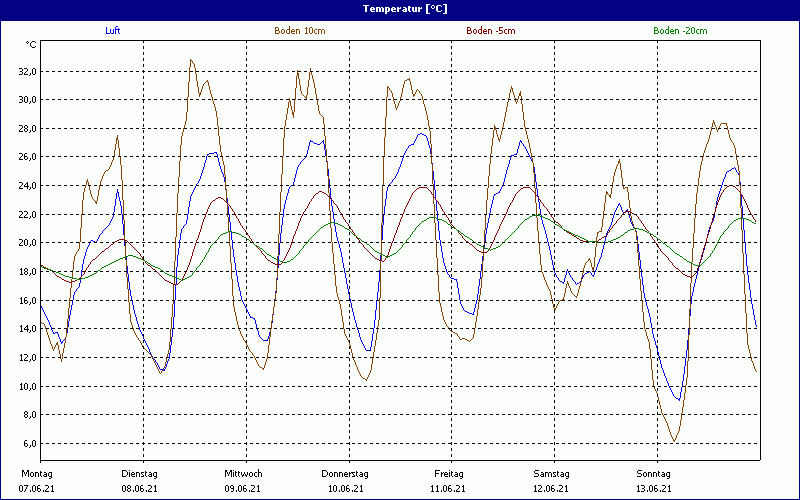
Task: Click the 20,0 y-axis value
Action: coord(27,243)
